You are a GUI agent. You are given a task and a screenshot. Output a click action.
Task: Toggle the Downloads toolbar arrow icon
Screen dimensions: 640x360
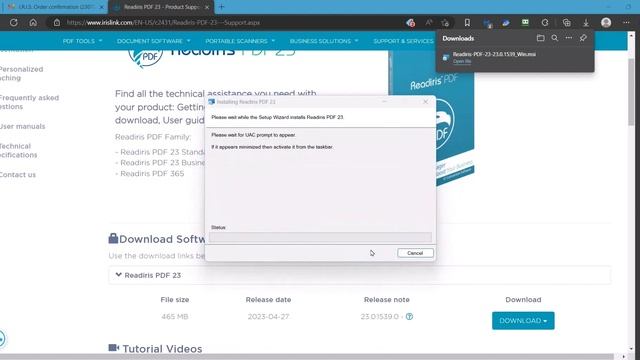(x=586, y=23)
